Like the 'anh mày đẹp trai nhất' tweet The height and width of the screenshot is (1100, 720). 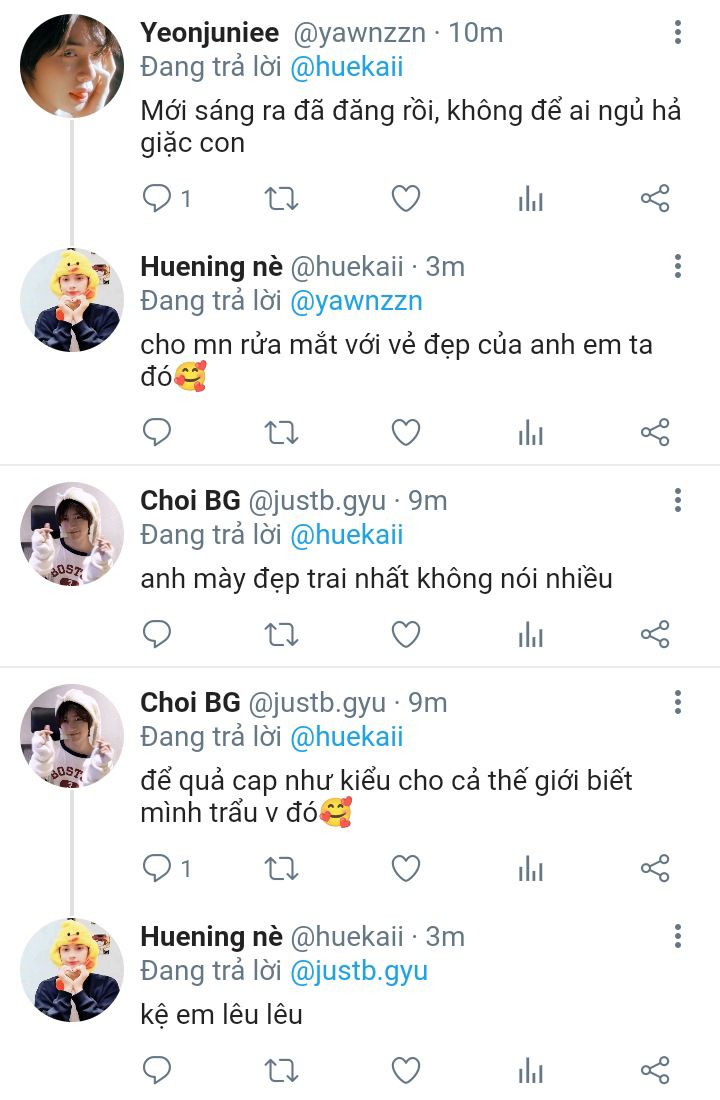pyautogui.click(x=406, y=635)
